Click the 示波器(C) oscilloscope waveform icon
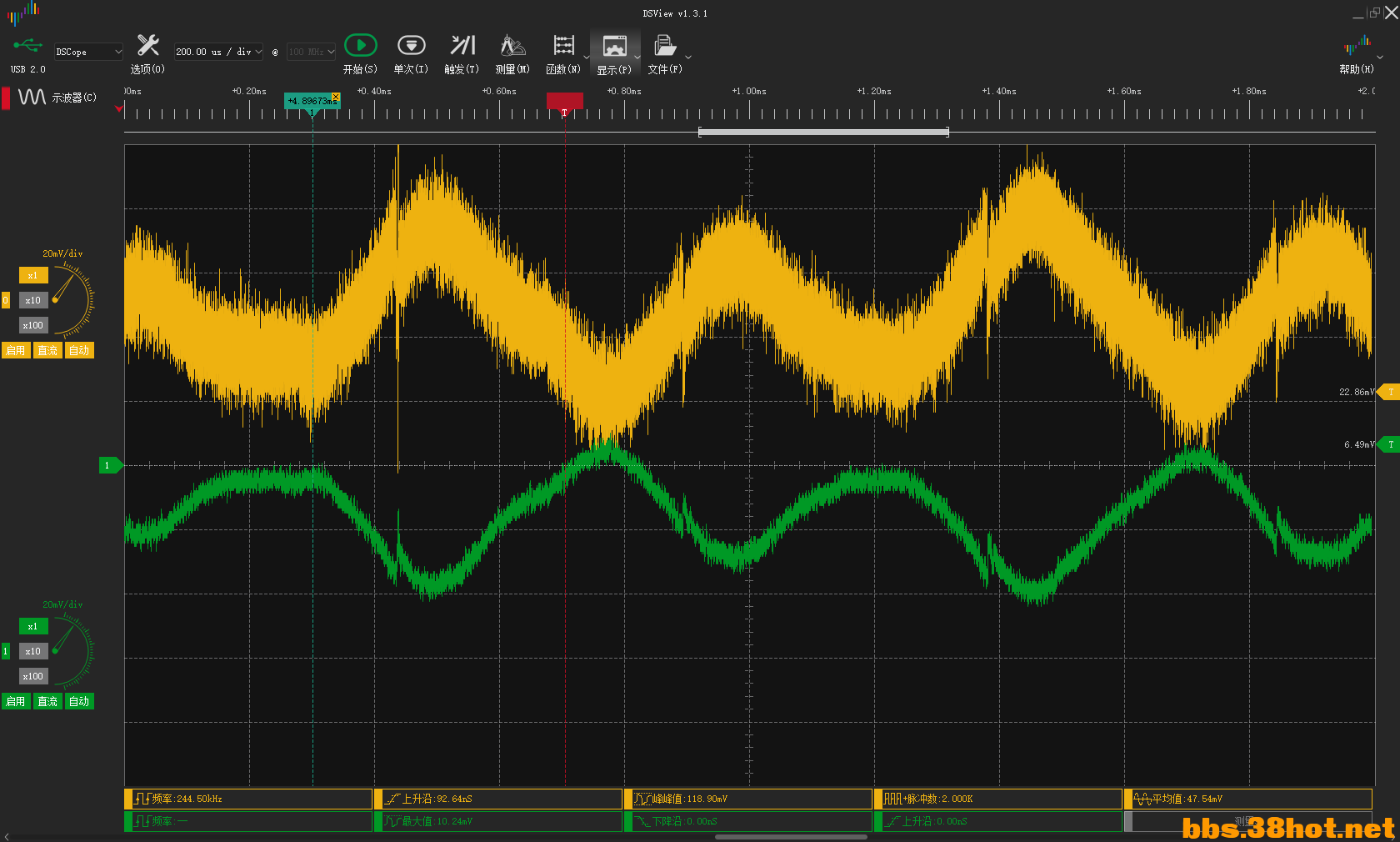Viewport: 1400px width, 842px height. tap(32, 98)
